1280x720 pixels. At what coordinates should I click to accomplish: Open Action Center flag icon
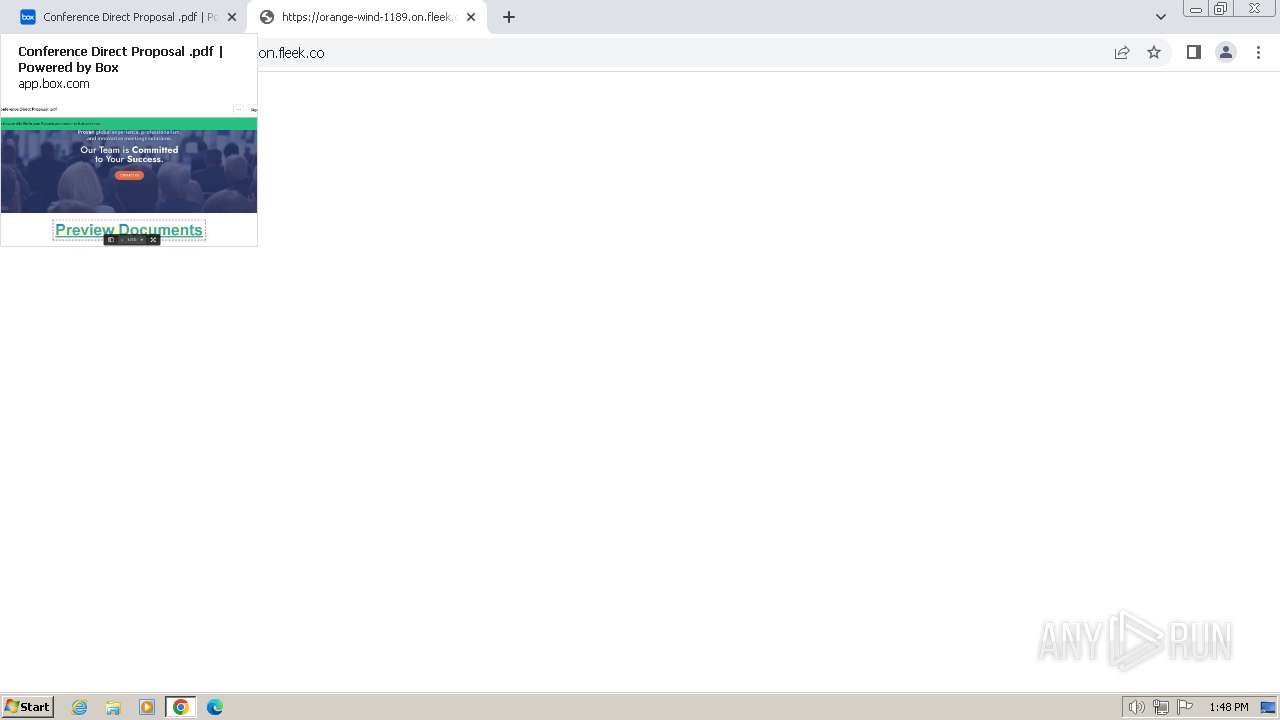pyautogui.click(x=1185, y=707)
